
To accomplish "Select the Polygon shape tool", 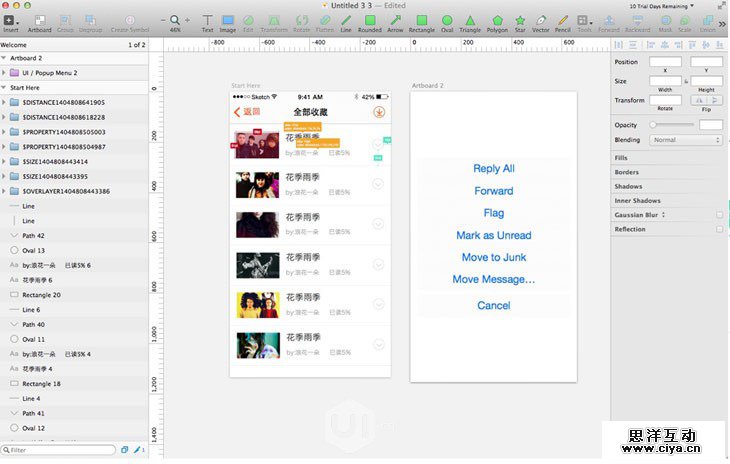I will tap(497, 20).
